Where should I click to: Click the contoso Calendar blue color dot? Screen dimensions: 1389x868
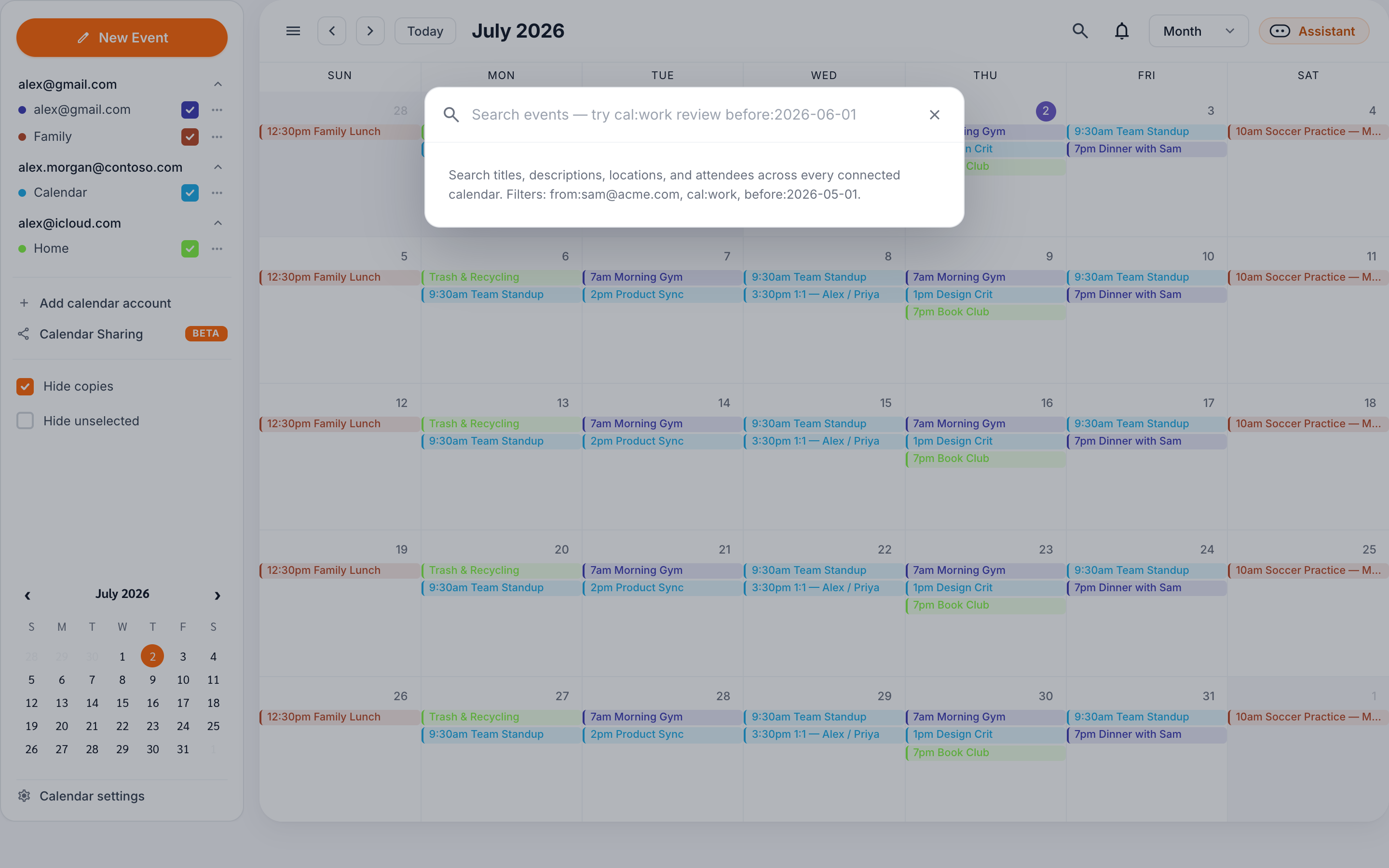(22, 193)
